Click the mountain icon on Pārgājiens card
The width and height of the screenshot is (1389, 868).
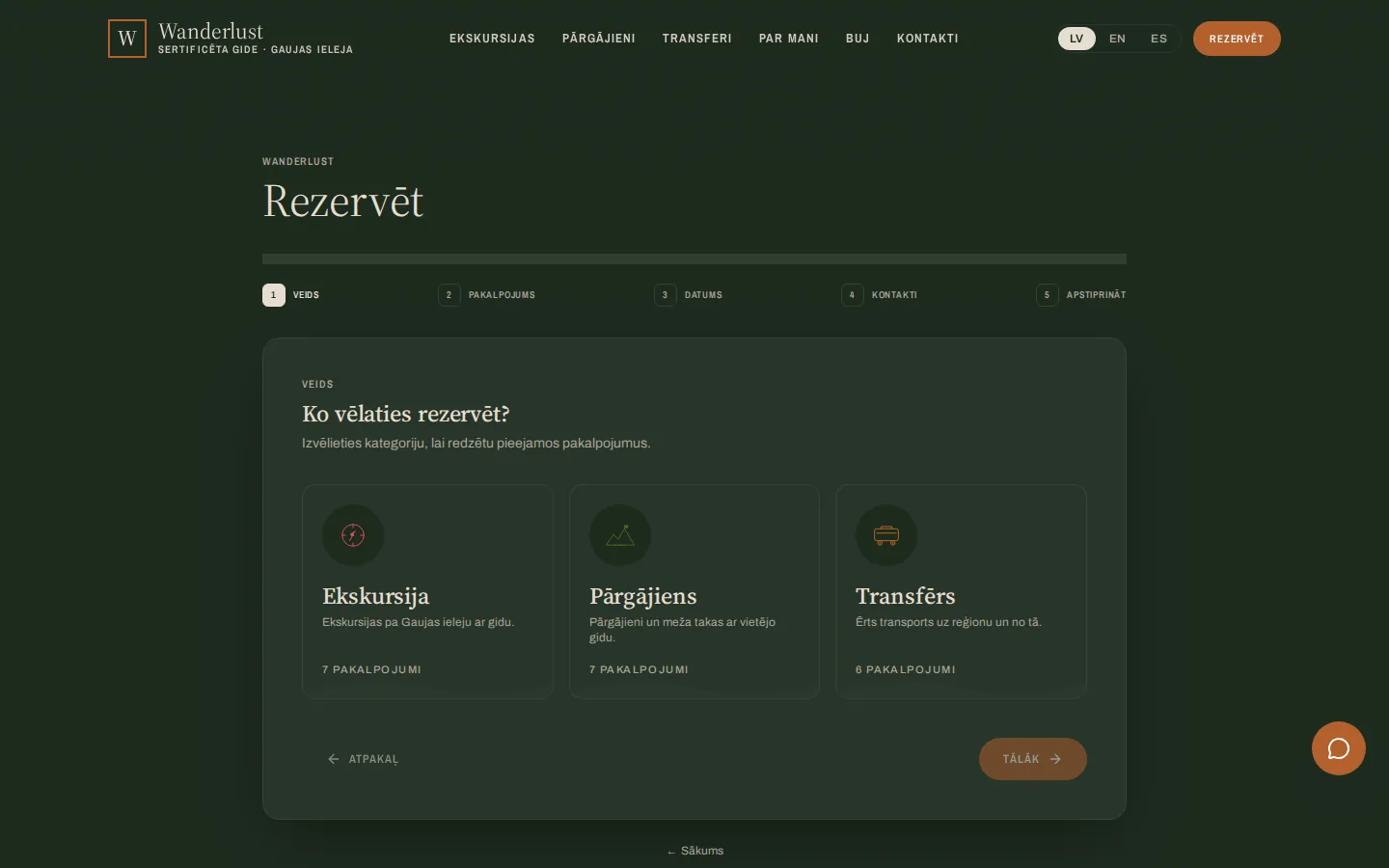pyautogui.click(x=620, y=535)
